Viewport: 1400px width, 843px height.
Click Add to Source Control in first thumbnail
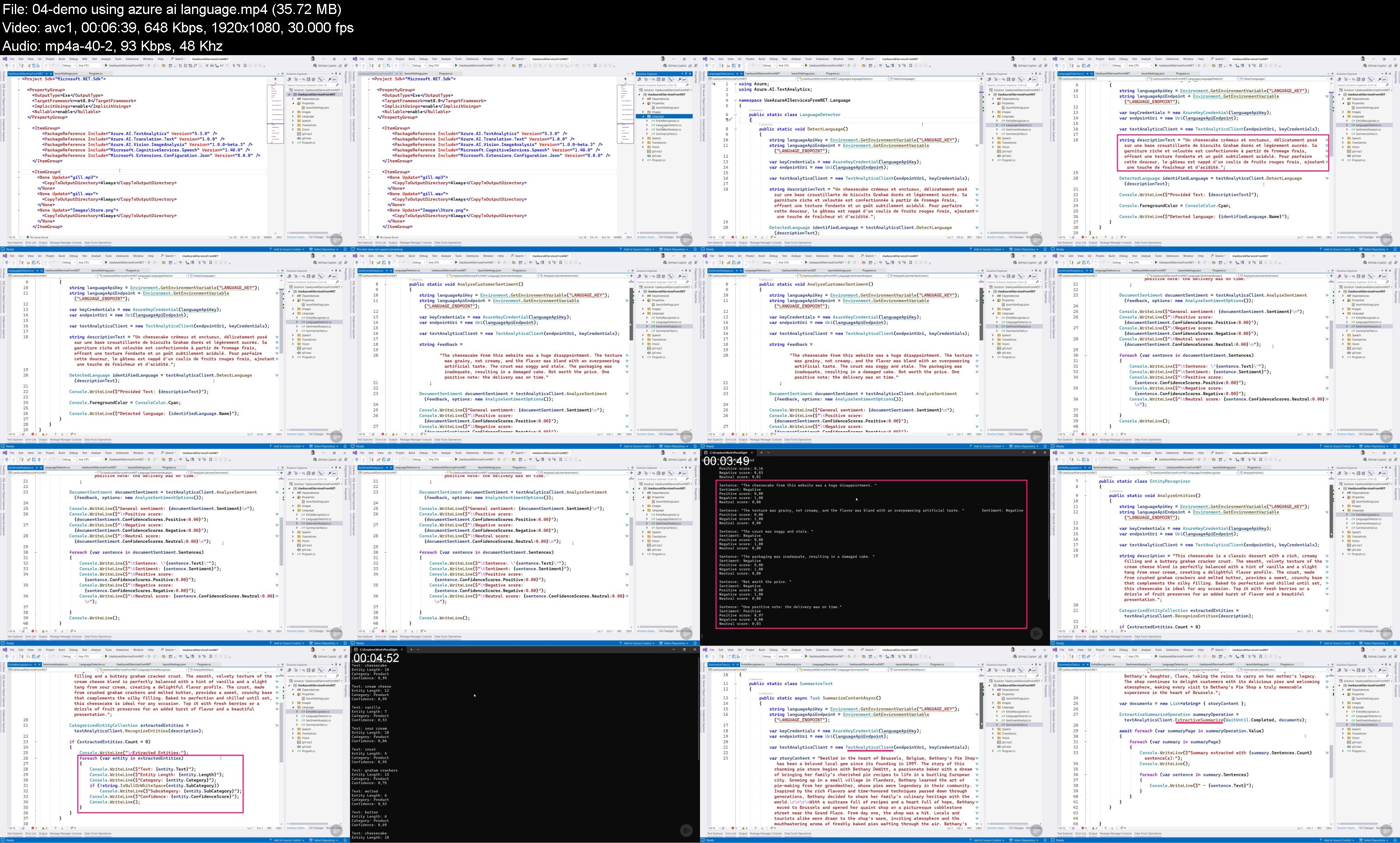(x=287, y=249)
